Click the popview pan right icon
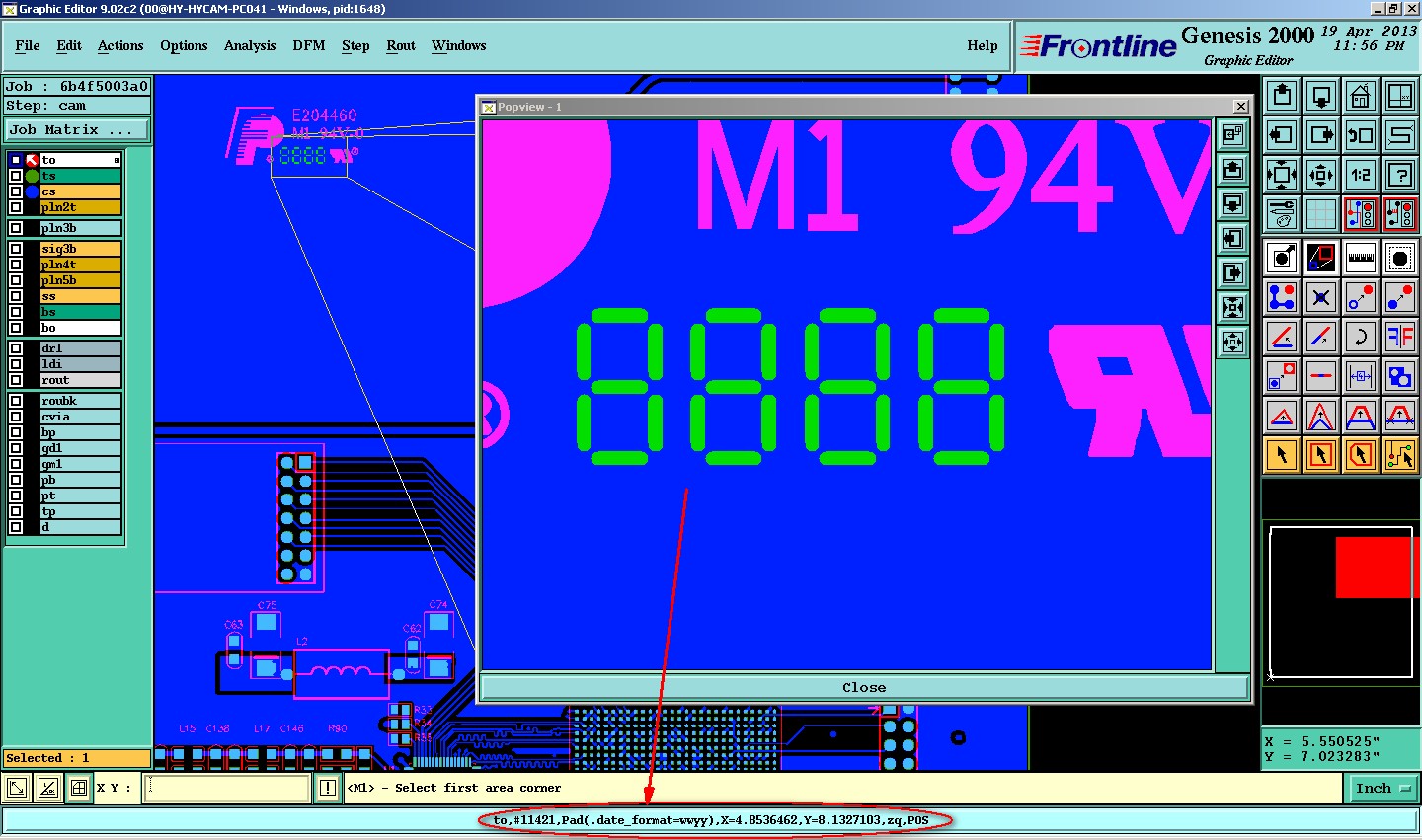1422x840 pixels. click(1232, 273)
